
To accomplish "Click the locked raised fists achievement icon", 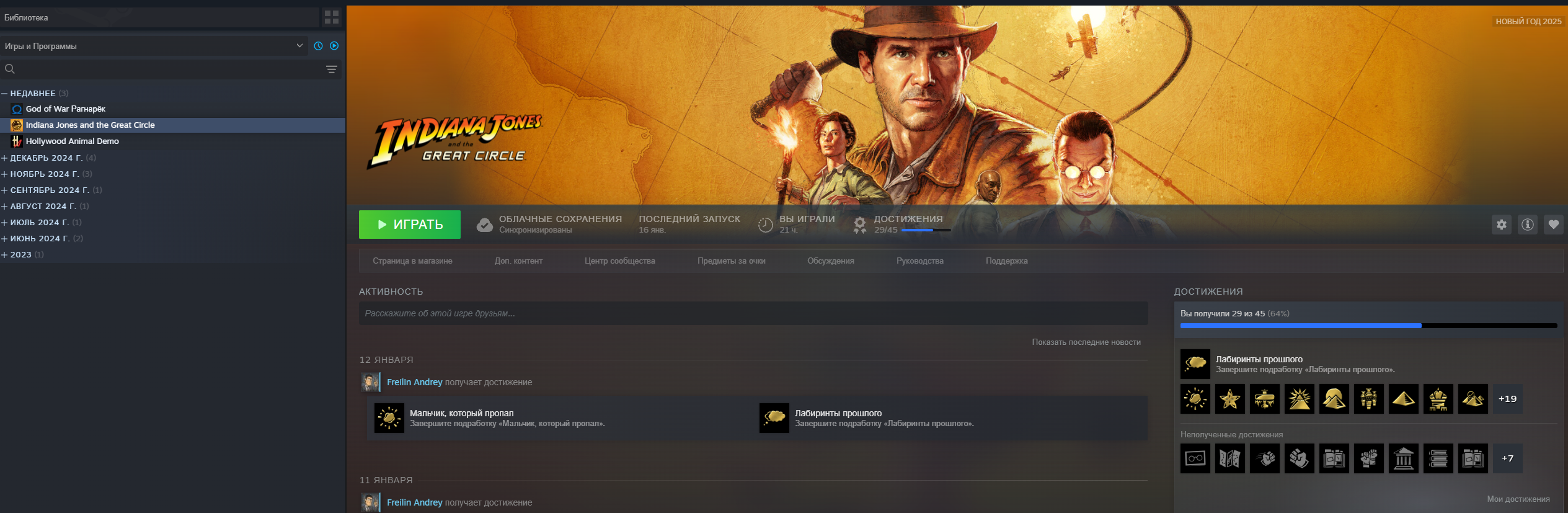I will pos(1369,458).
